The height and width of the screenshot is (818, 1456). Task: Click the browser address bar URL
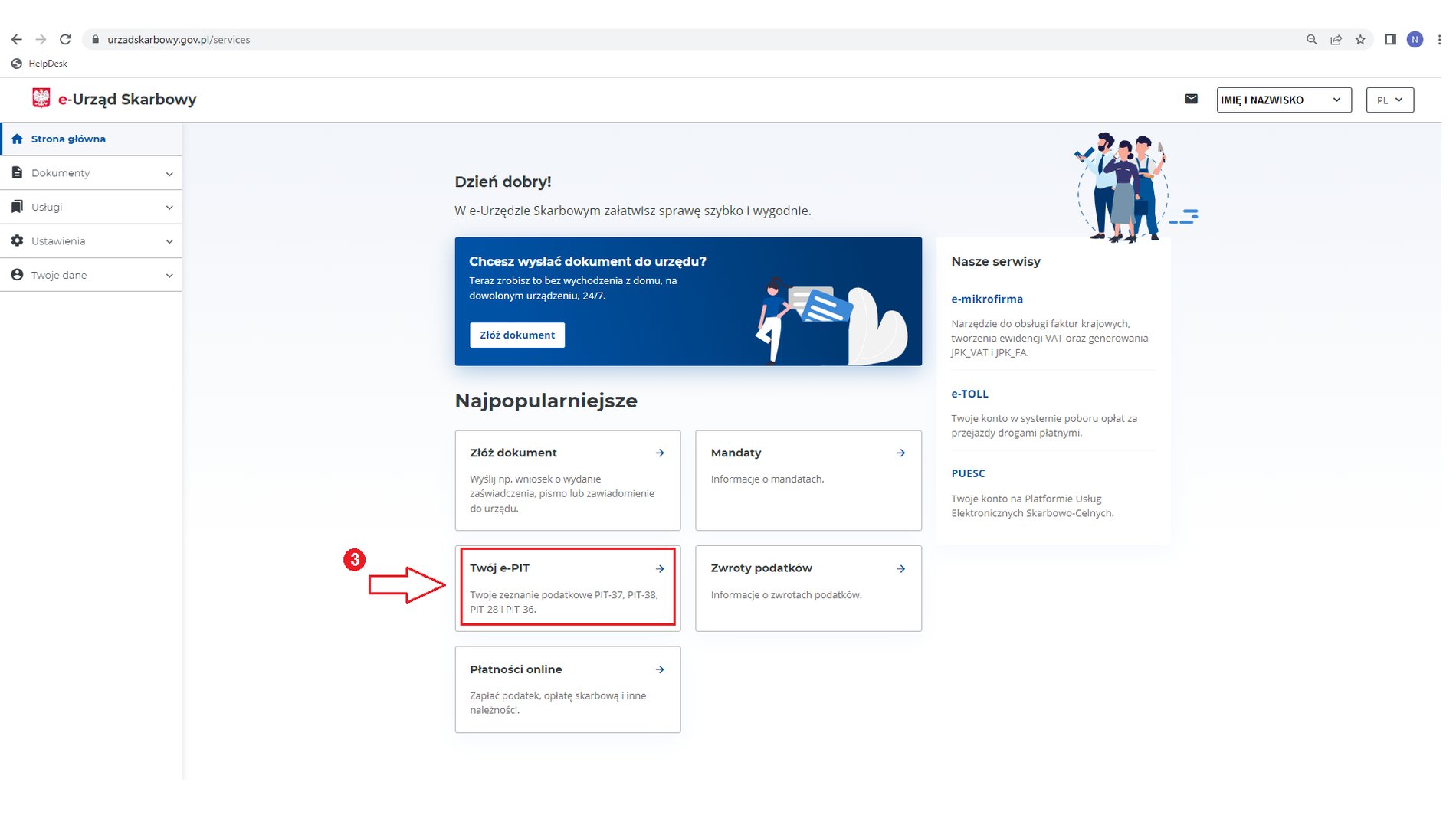[179, 39]
